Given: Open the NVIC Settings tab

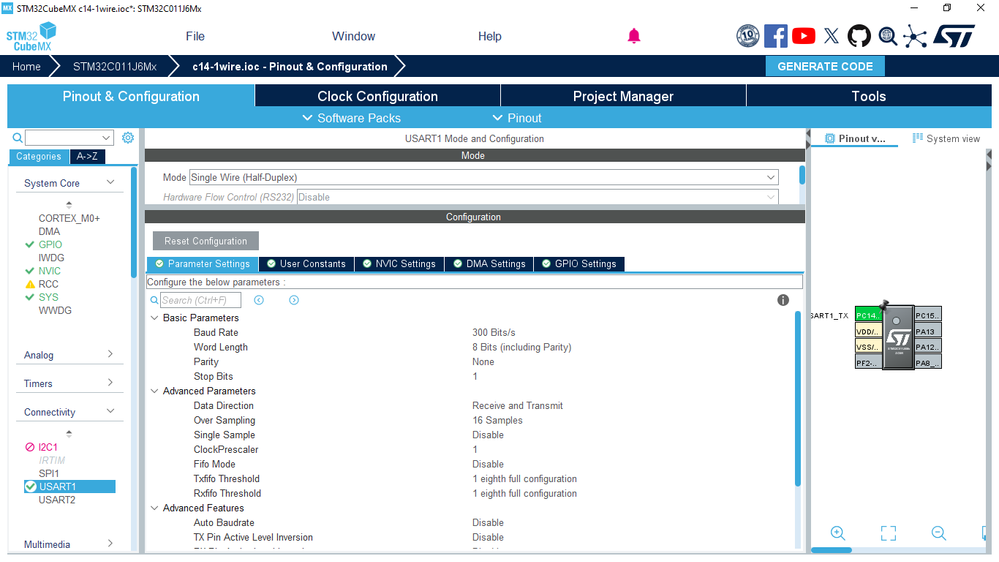Looking at the screenshot, I should coord(399,264).
